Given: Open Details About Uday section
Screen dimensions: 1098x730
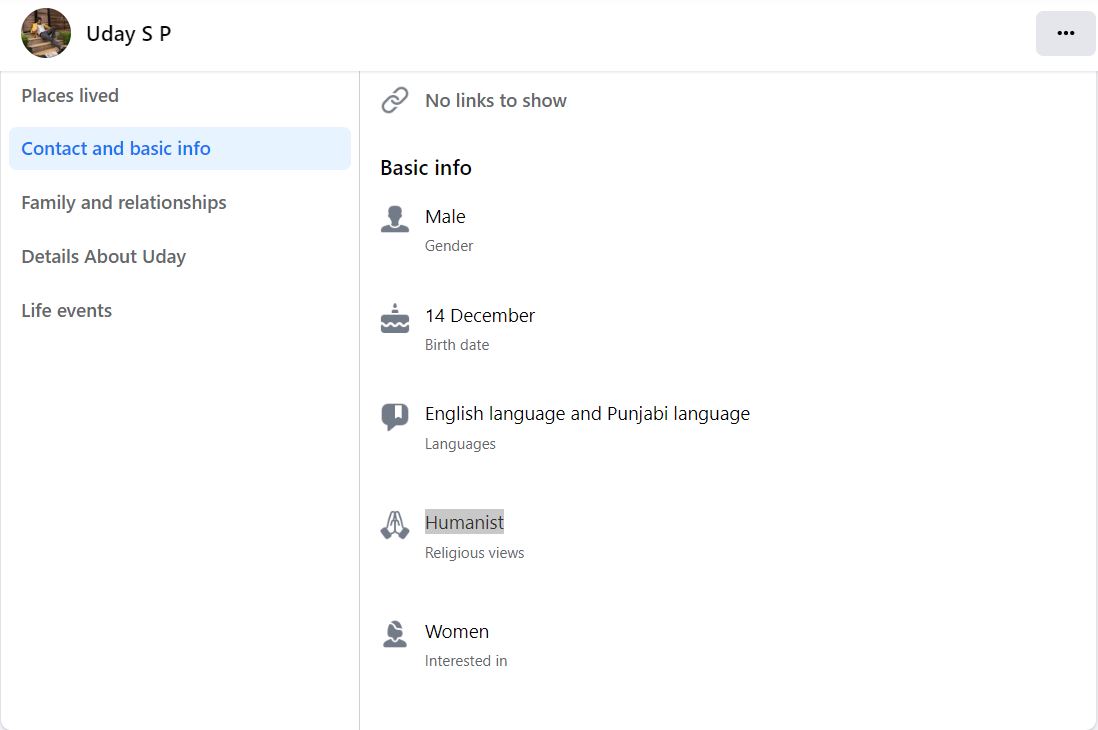Looking at the screenshot, I should point(104,256).
